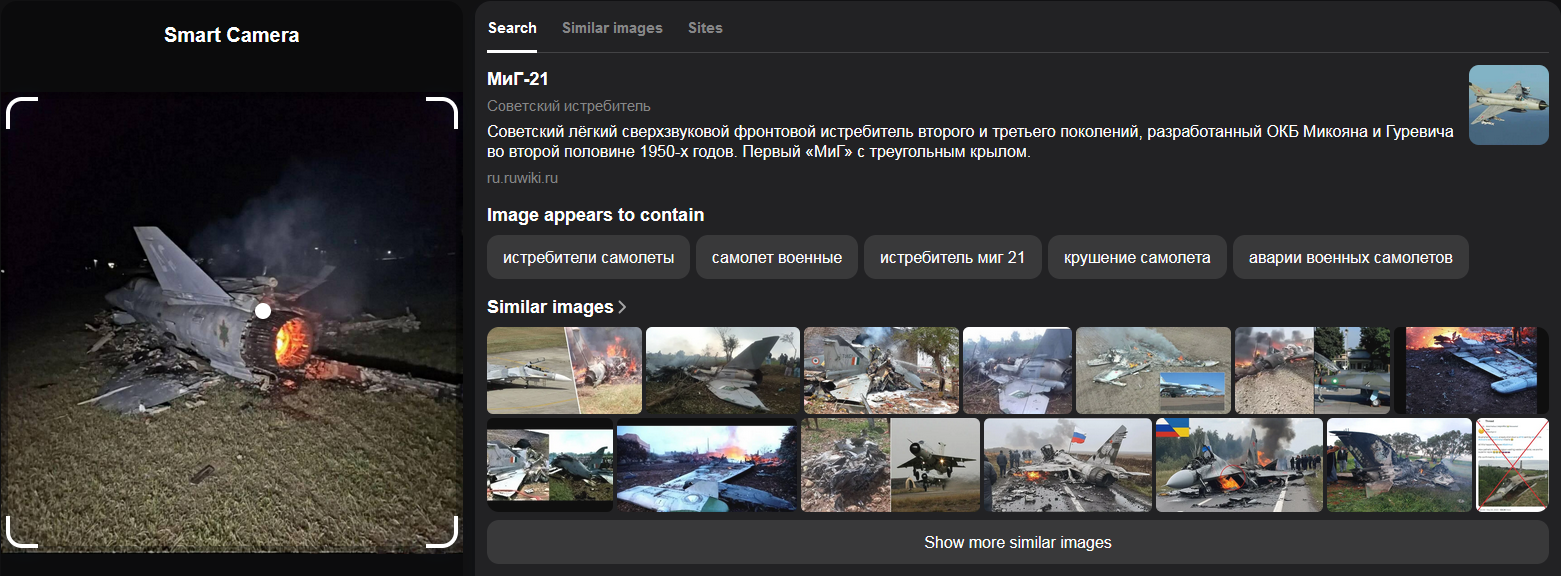Click the Smart Camera title
Image resolution: width=1561 pixels, height=576 pixels.
click(232, 35)
